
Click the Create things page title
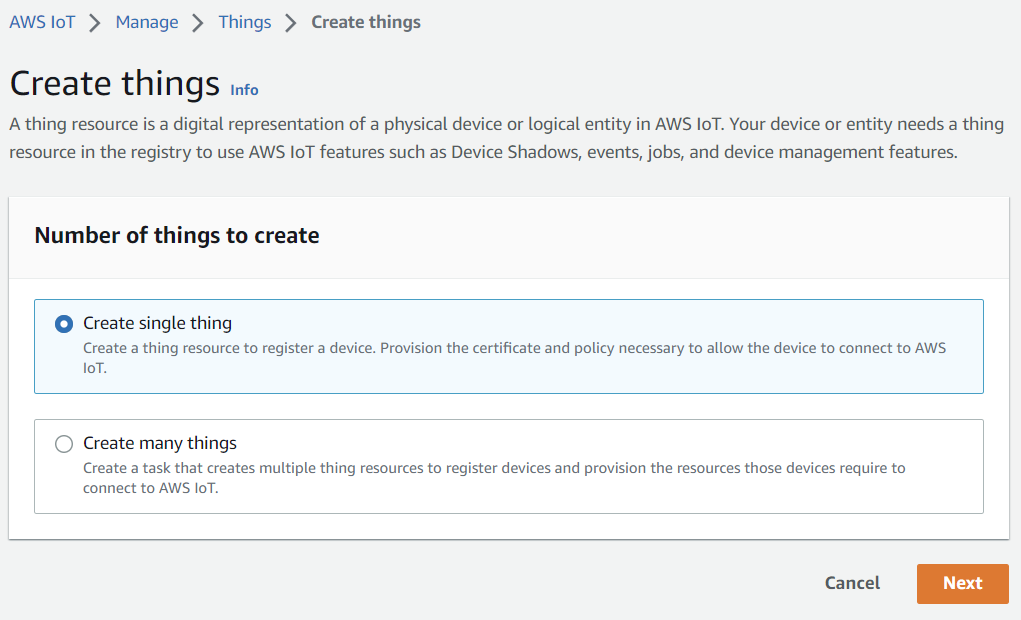115,83
